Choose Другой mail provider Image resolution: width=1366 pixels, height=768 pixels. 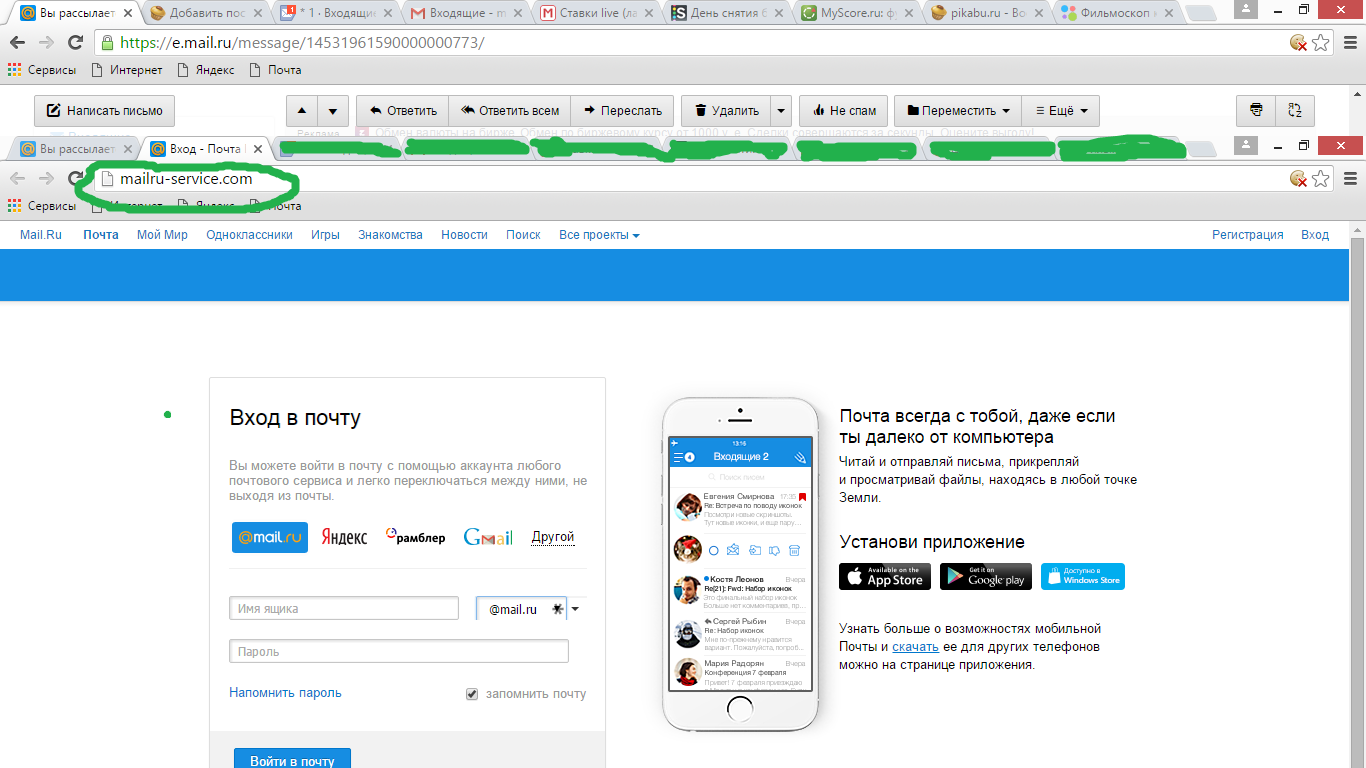coord(553,537)
